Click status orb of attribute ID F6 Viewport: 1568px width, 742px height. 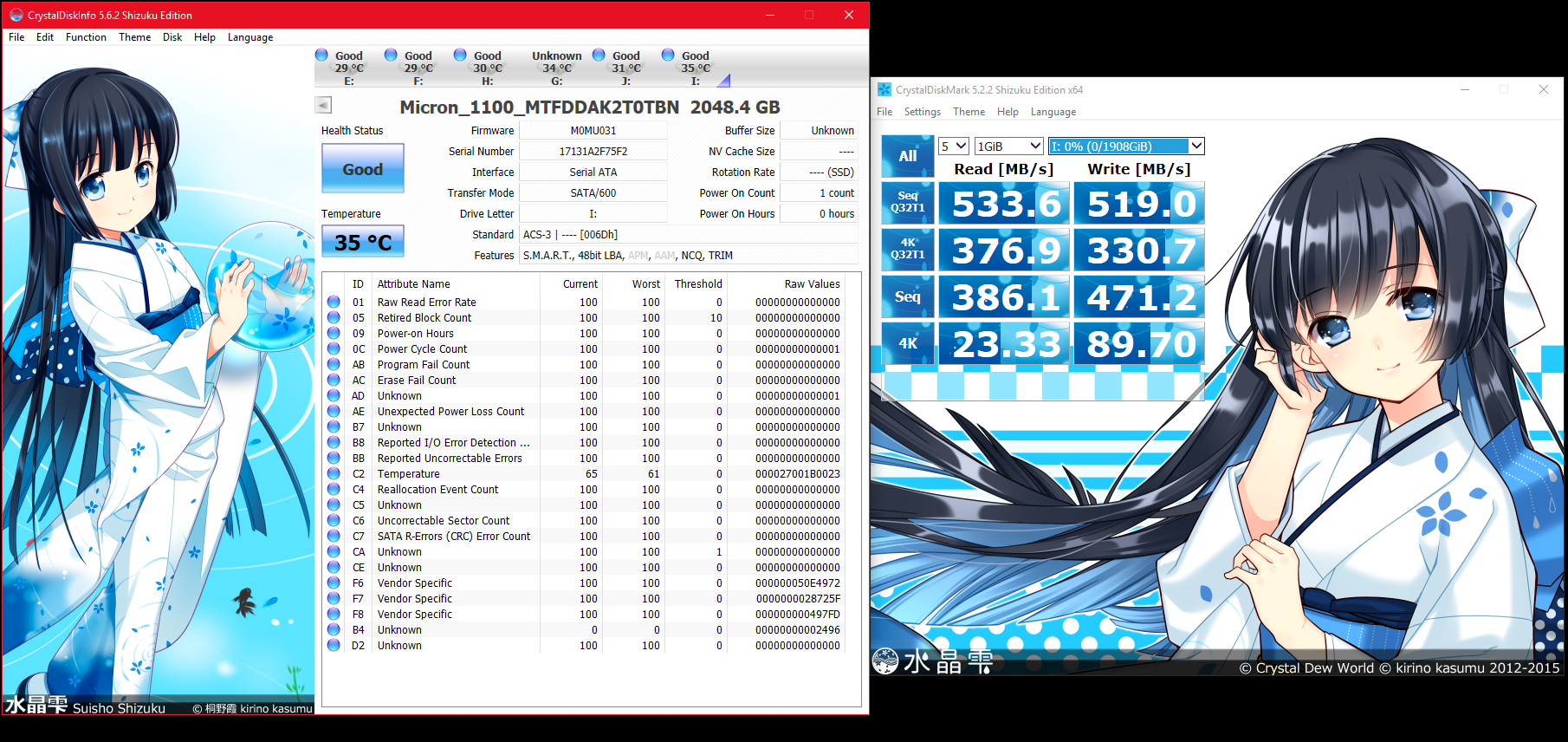(334, 583)
